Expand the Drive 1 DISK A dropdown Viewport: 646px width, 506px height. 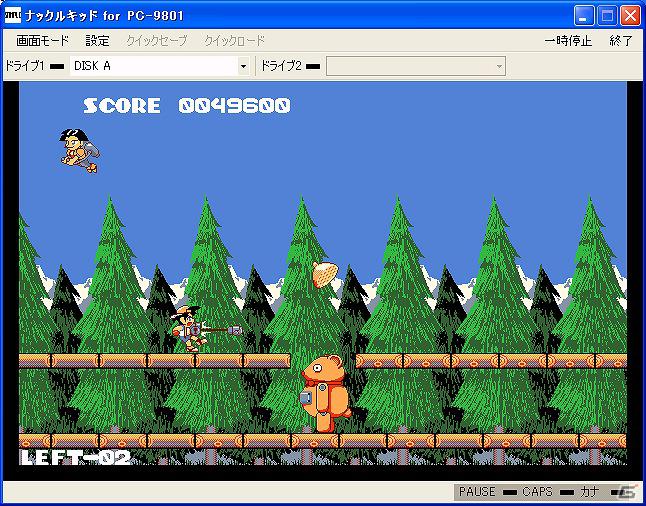[x=243, y=66]
